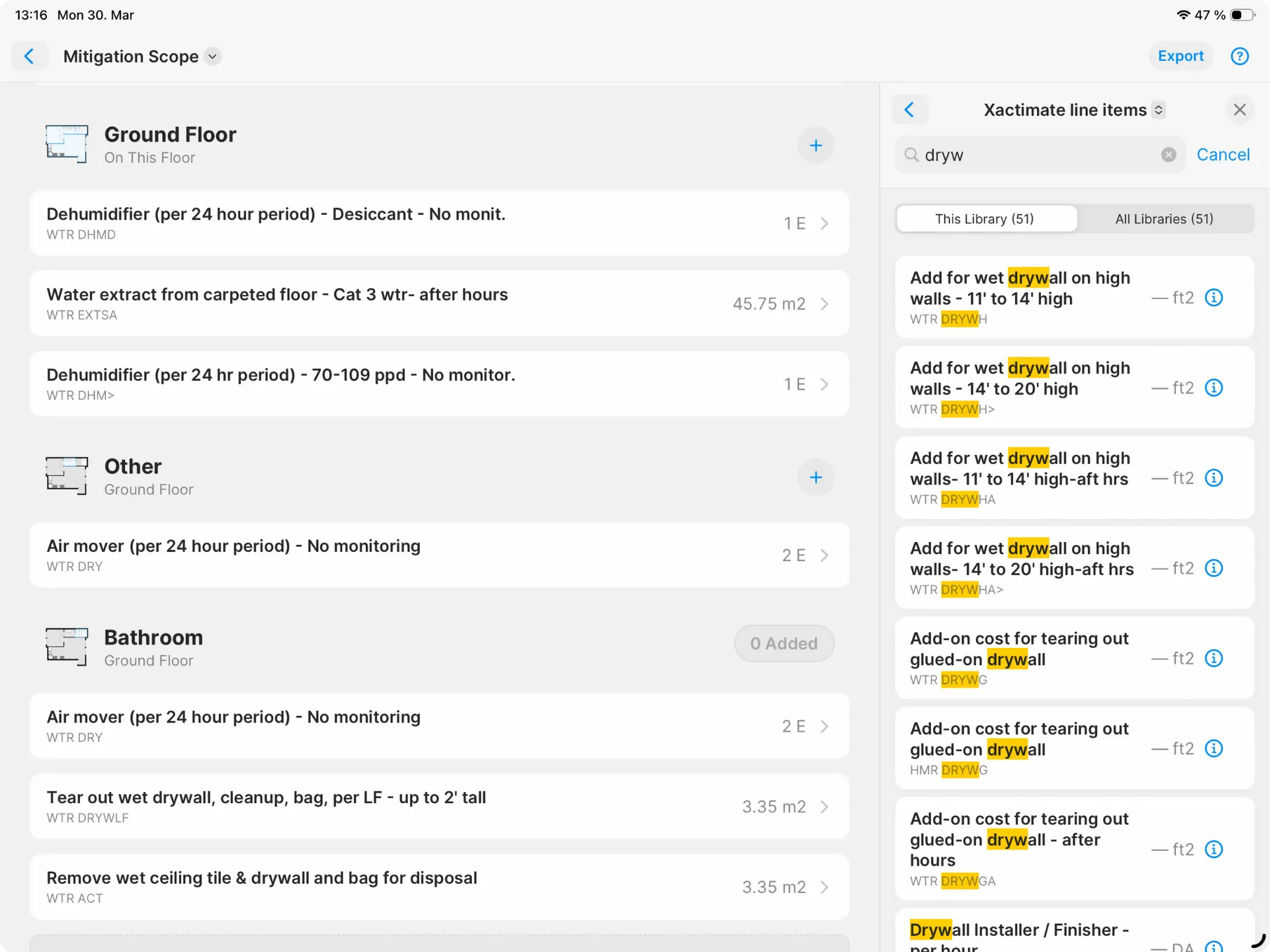
Task: Show info for WTR DRYWH item
Action: tap(1213, 298)
